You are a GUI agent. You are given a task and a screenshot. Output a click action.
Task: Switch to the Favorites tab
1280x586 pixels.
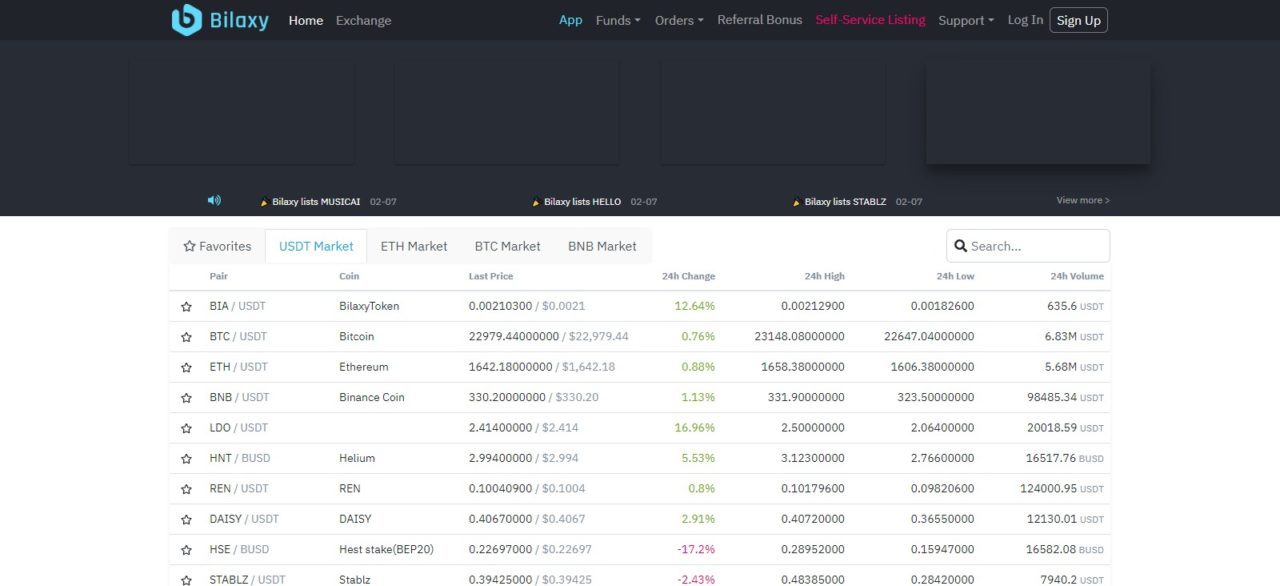(x=217, y=246)
